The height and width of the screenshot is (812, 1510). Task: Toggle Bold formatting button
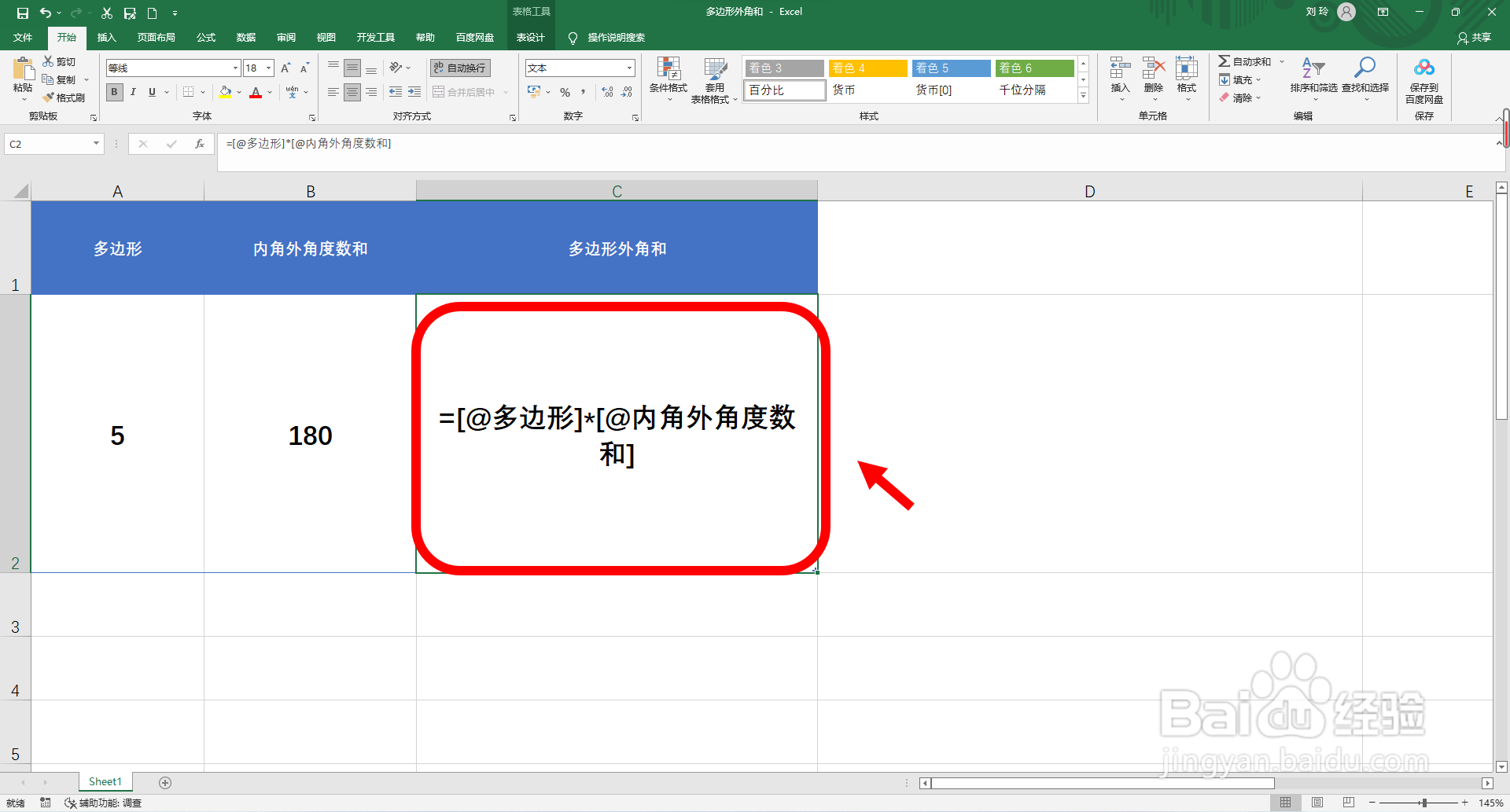click(x=115, y=92)
